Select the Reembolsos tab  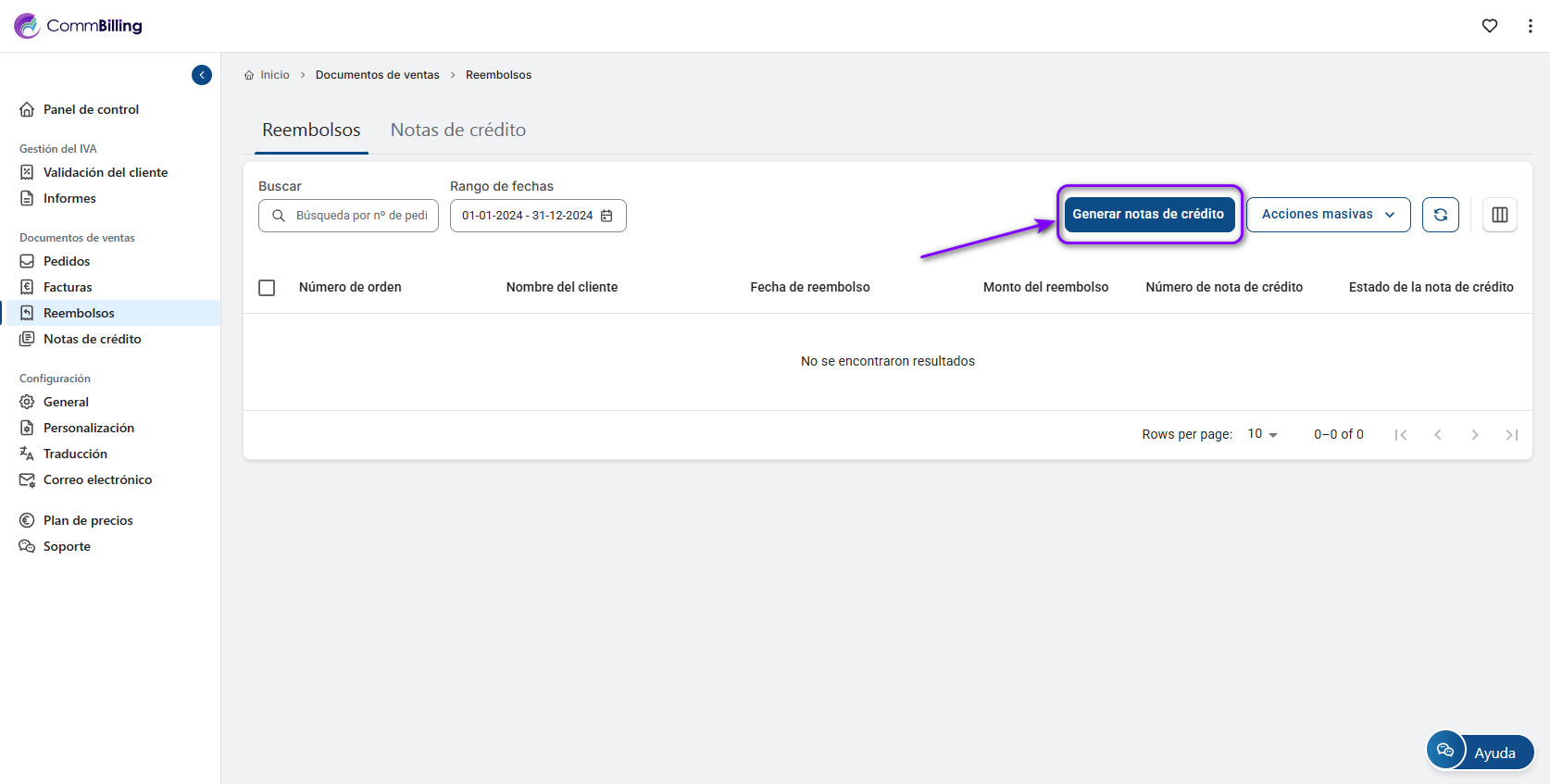click(x=311, y=131)
